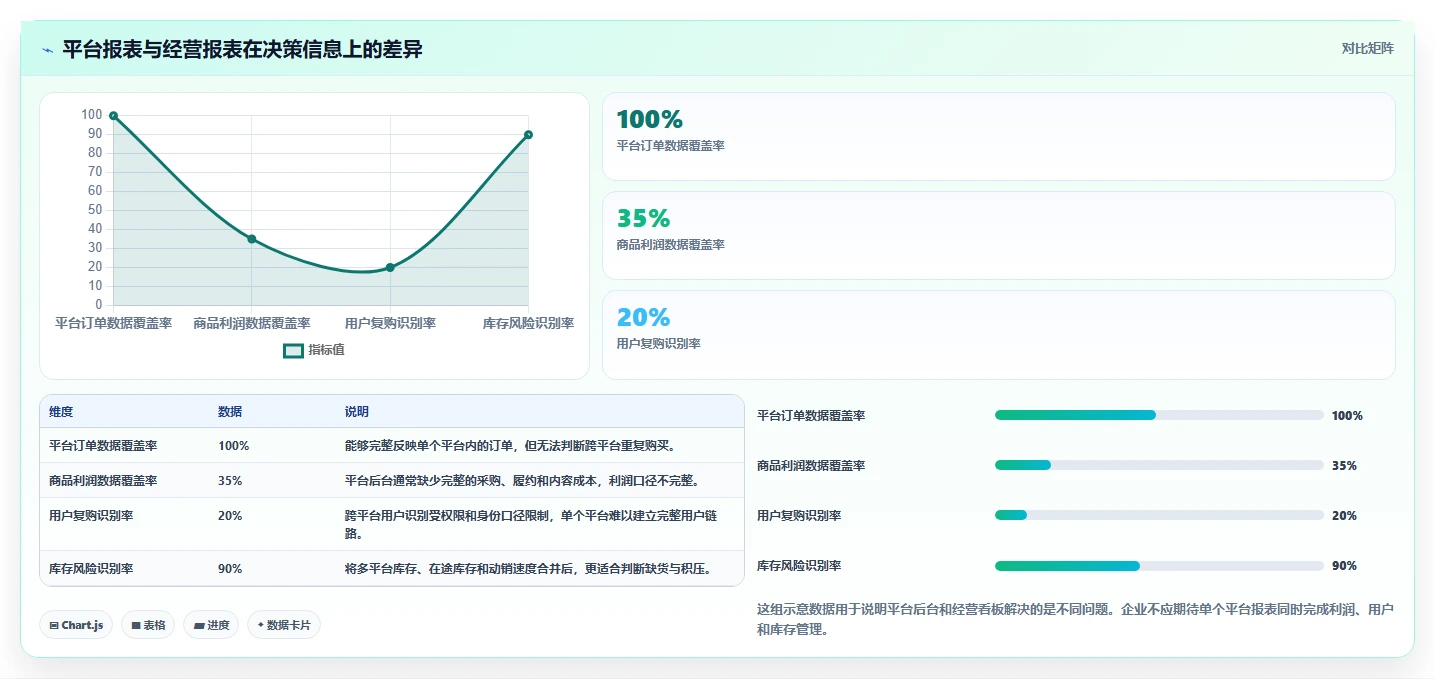This screenshot has height=679, width=1435.
Task: Select the 20% 用户复购识别率 data card
Action: [x=998, y=334]
